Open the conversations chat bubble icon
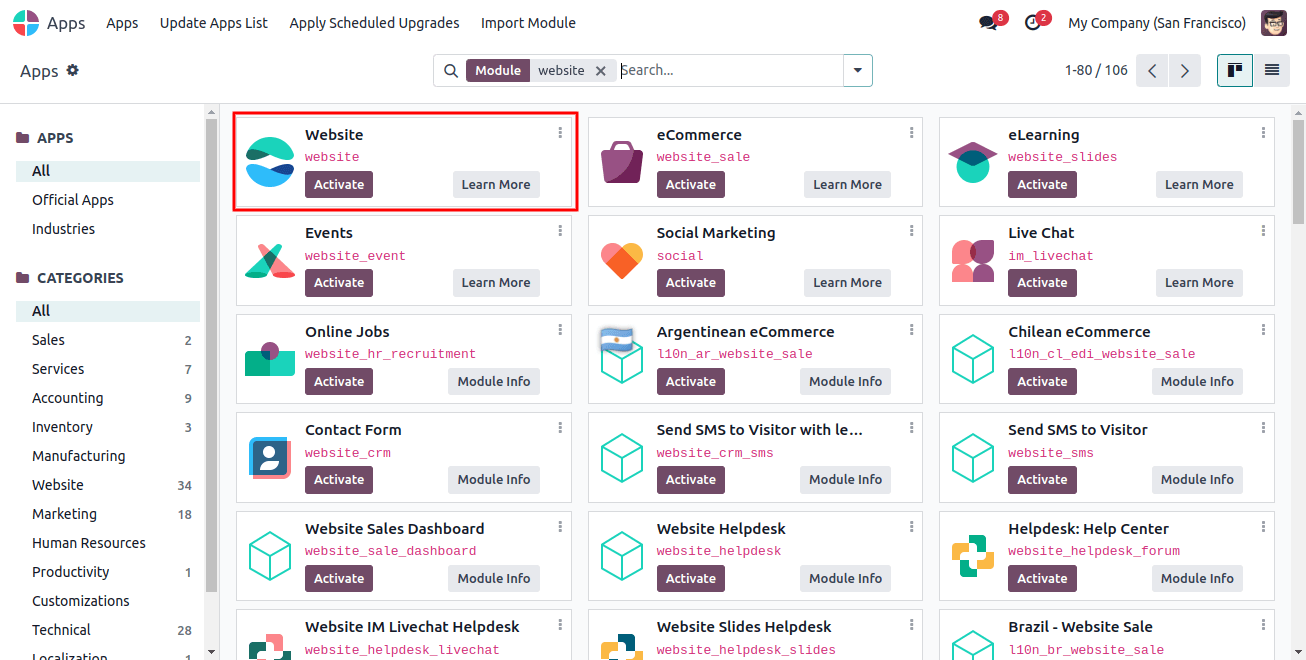The width and height of the screenshot is (1306, 660). [x=989, y=23]
